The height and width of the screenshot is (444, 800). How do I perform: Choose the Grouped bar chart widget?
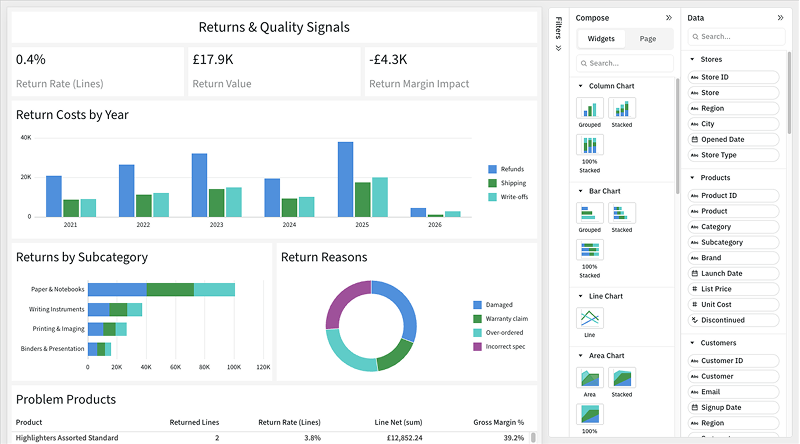[590, 213]
